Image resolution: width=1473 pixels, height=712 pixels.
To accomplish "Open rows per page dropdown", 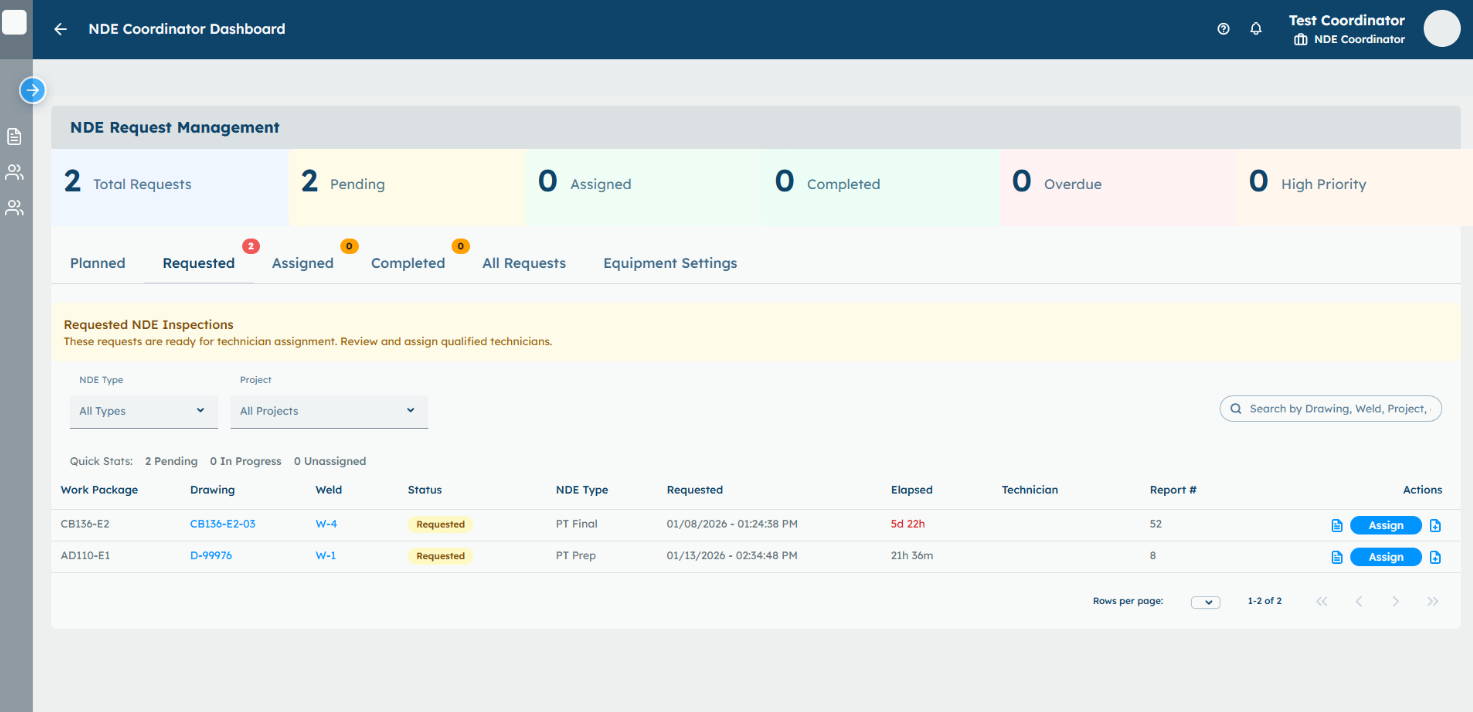I will tap(1205, 602).
